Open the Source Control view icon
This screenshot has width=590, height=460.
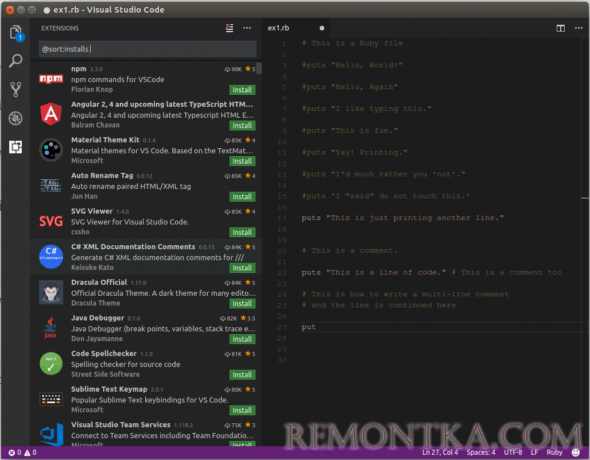point(15,89)
